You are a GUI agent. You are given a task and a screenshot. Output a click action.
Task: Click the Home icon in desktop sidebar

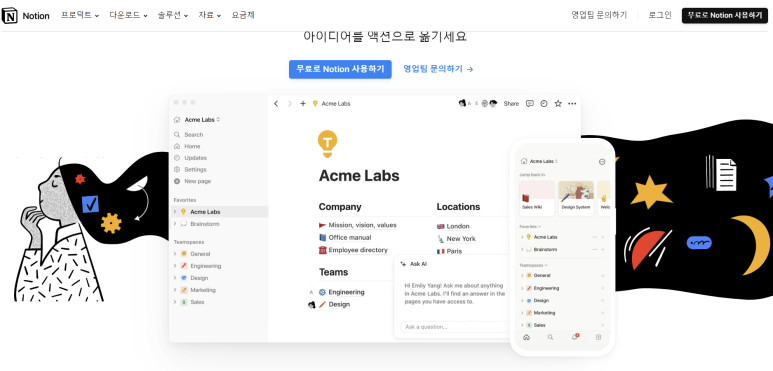pos(177,146)
